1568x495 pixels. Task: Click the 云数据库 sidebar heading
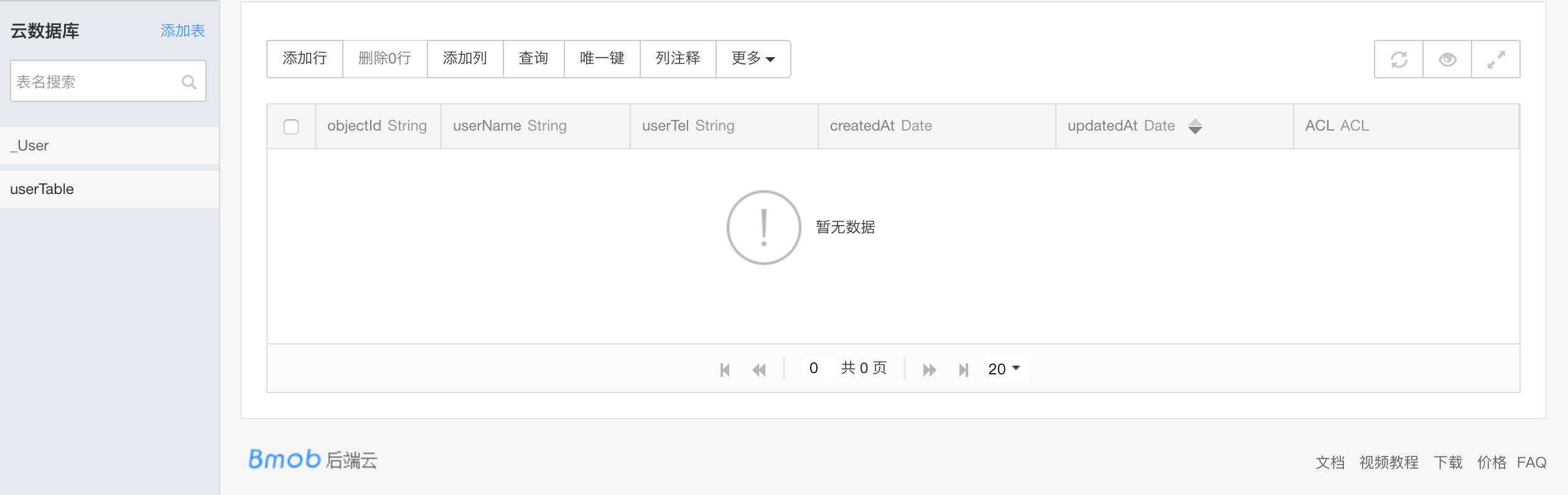point(45,31)
